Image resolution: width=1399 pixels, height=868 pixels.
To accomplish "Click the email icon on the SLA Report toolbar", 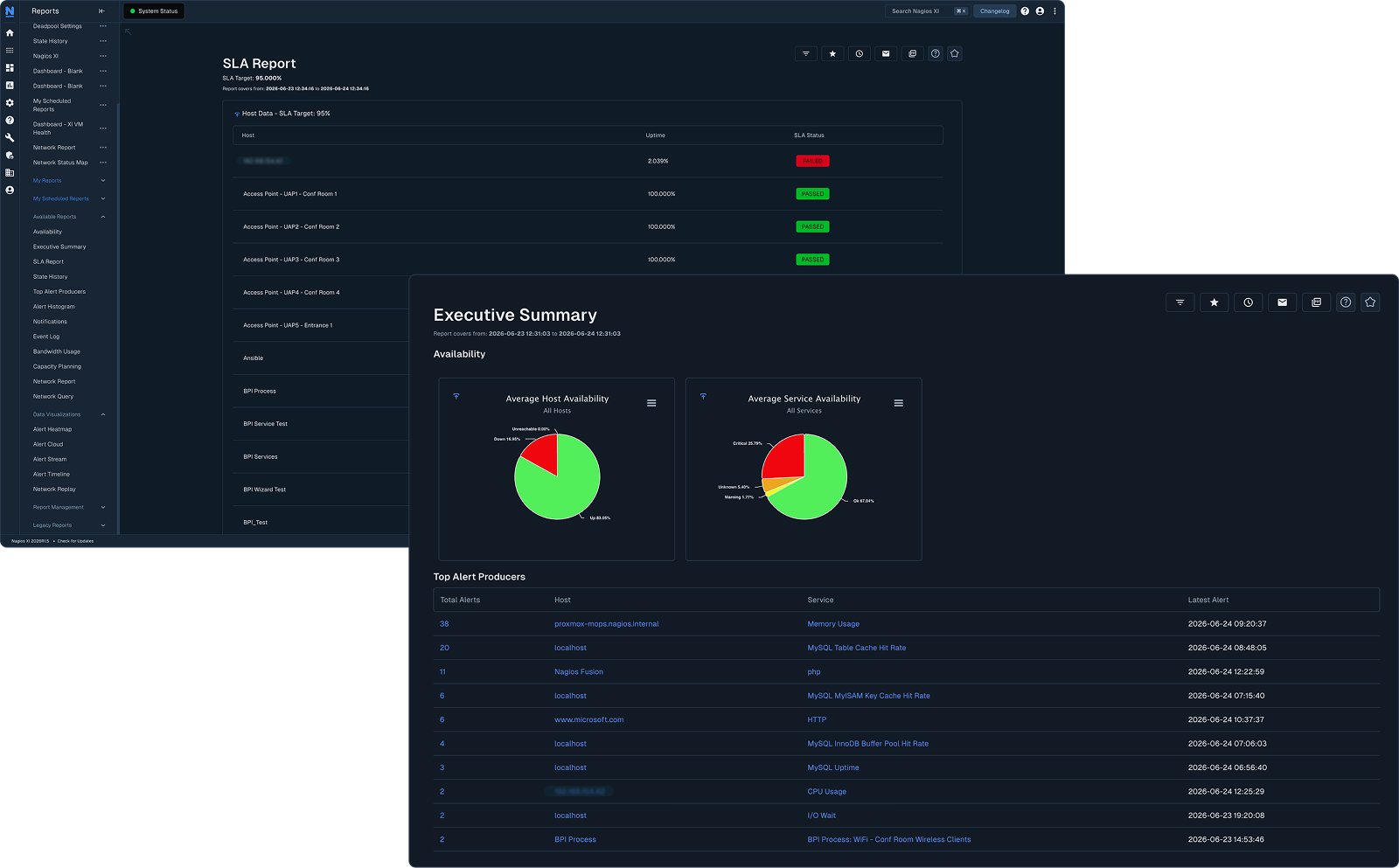I will point(886,53).
